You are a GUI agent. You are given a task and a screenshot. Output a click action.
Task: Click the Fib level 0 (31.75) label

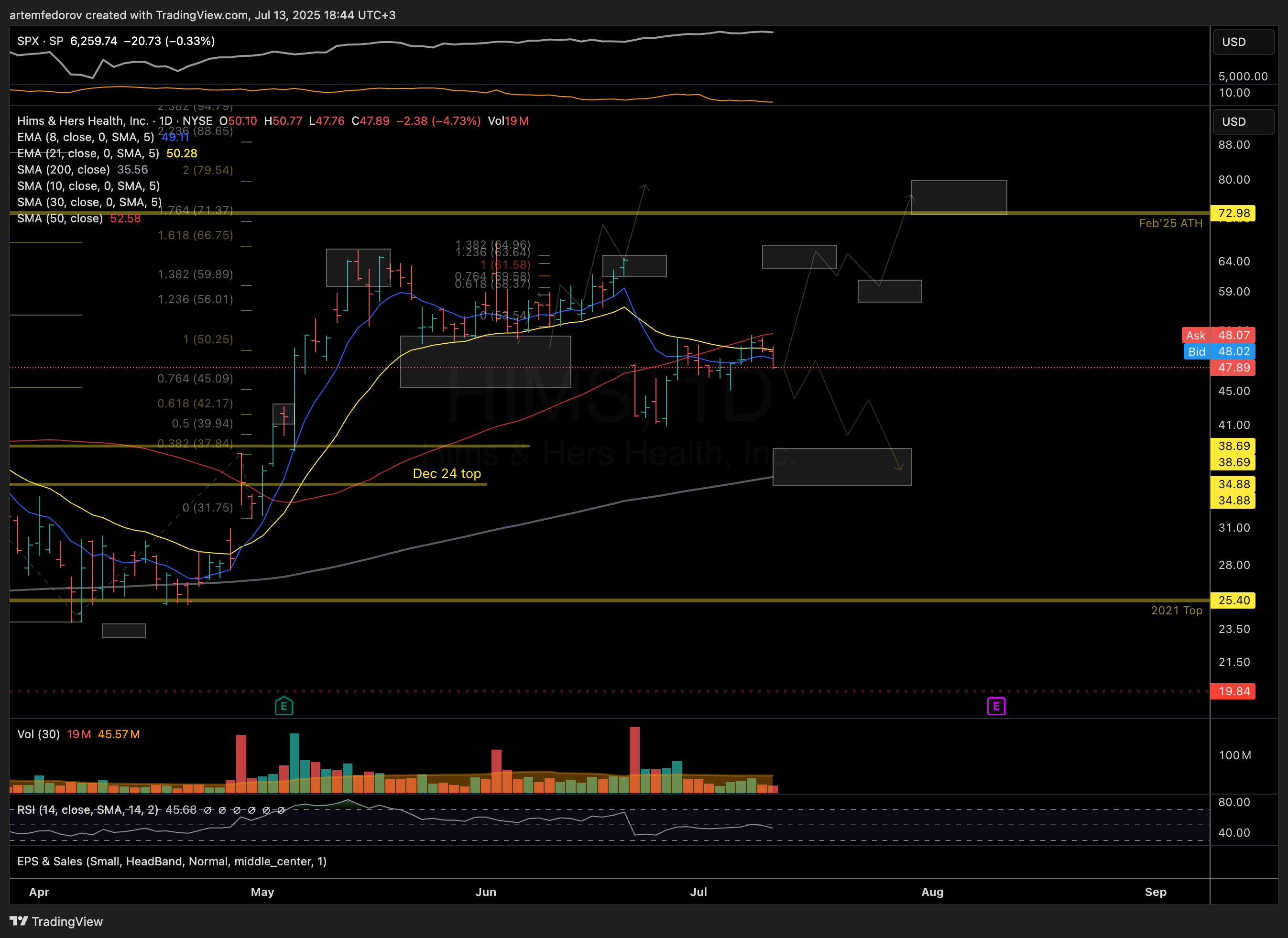pyautogui.click(x=208, y=508)
